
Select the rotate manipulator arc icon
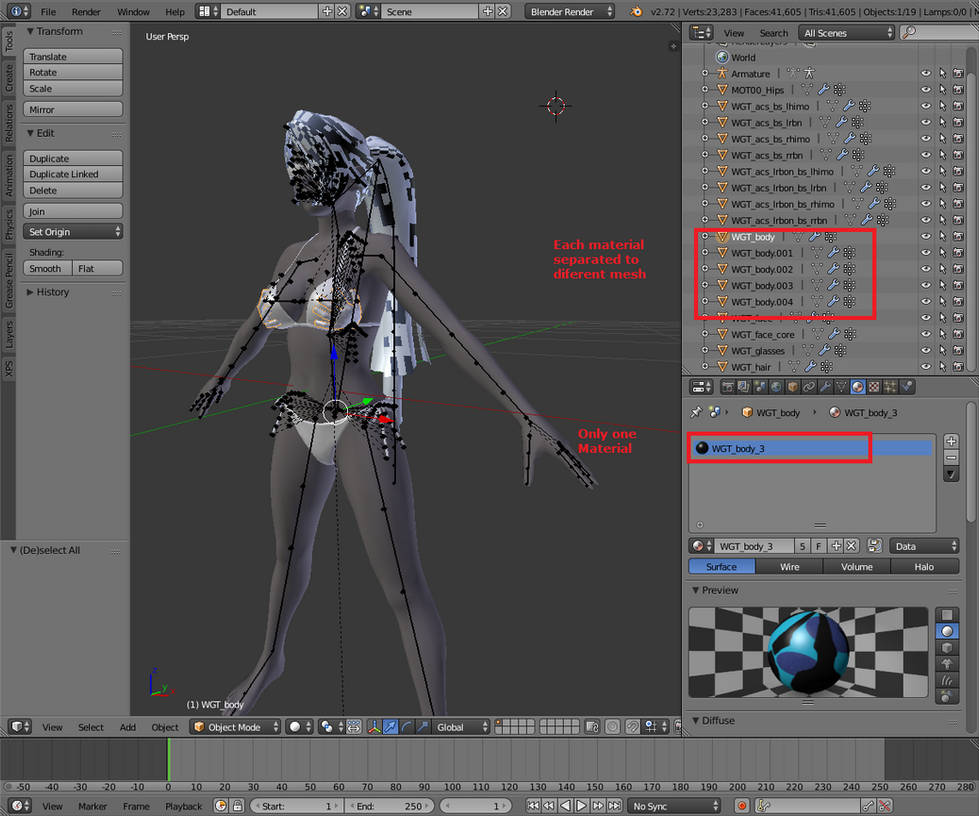coord(406,727)
